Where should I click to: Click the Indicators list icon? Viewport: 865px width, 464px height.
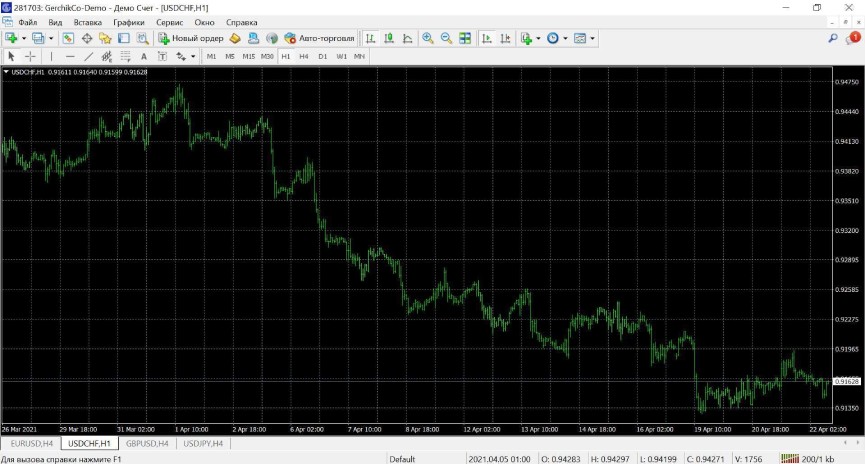[x=526, y=38]
